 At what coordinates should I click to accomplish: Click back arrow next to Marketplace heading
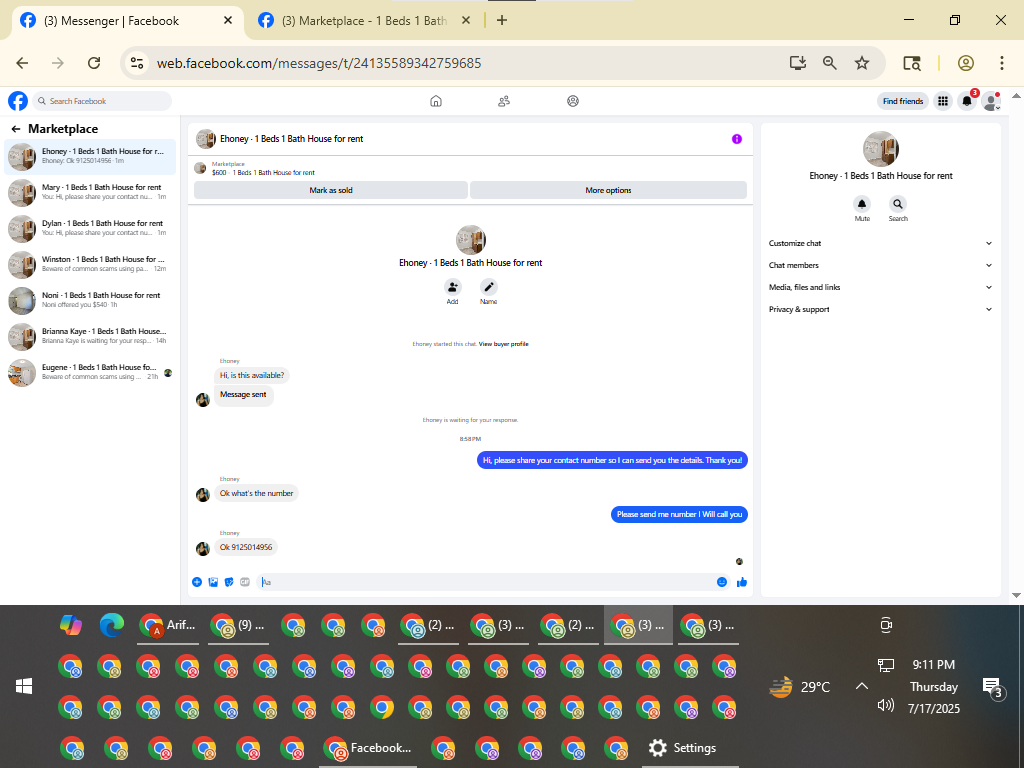(16, 129)
